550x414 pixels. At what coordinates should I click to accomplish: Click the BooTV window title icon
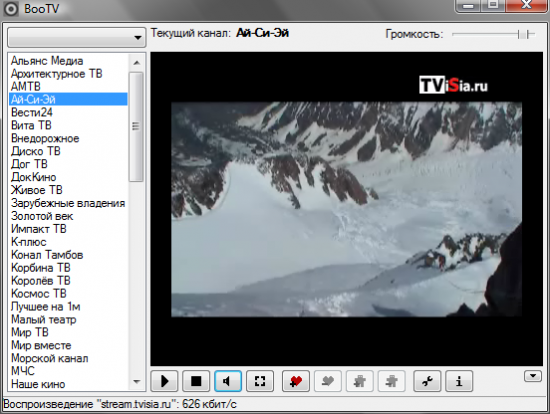[x=11, y=9]
